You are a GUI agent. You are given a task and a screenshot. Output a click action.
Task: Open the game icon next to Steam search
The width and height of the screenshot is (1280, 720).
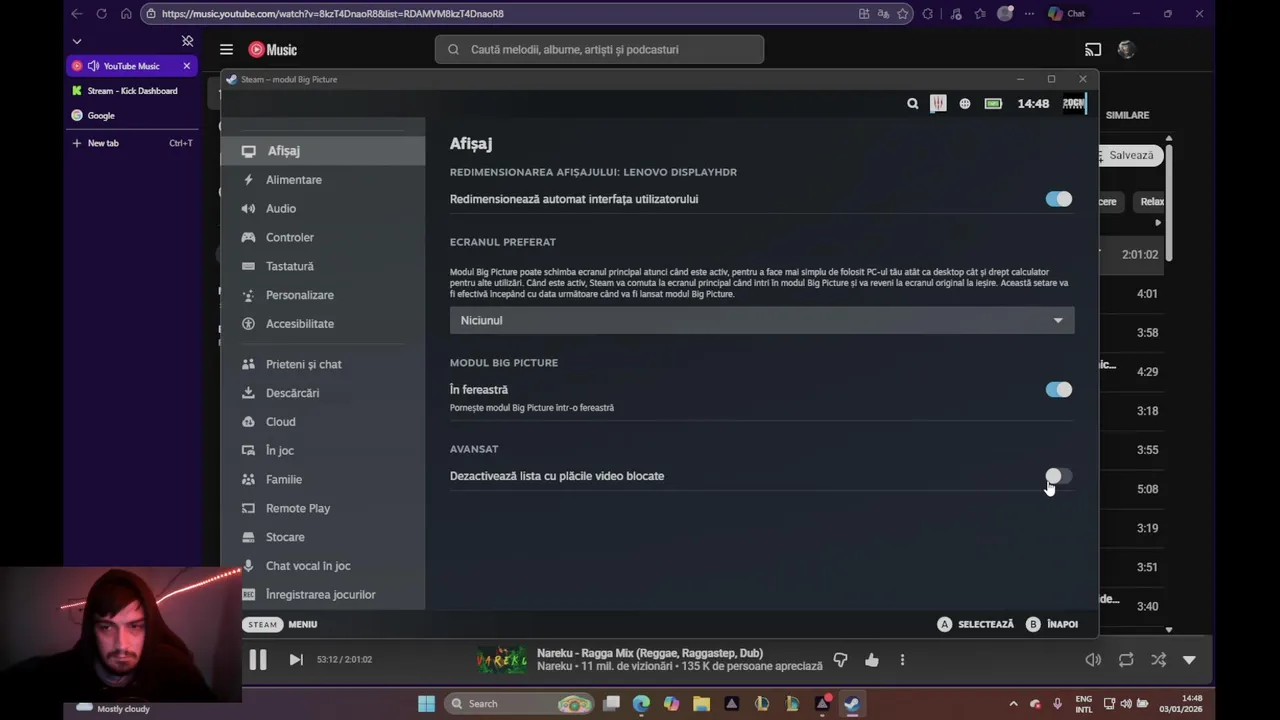(938, 104)
